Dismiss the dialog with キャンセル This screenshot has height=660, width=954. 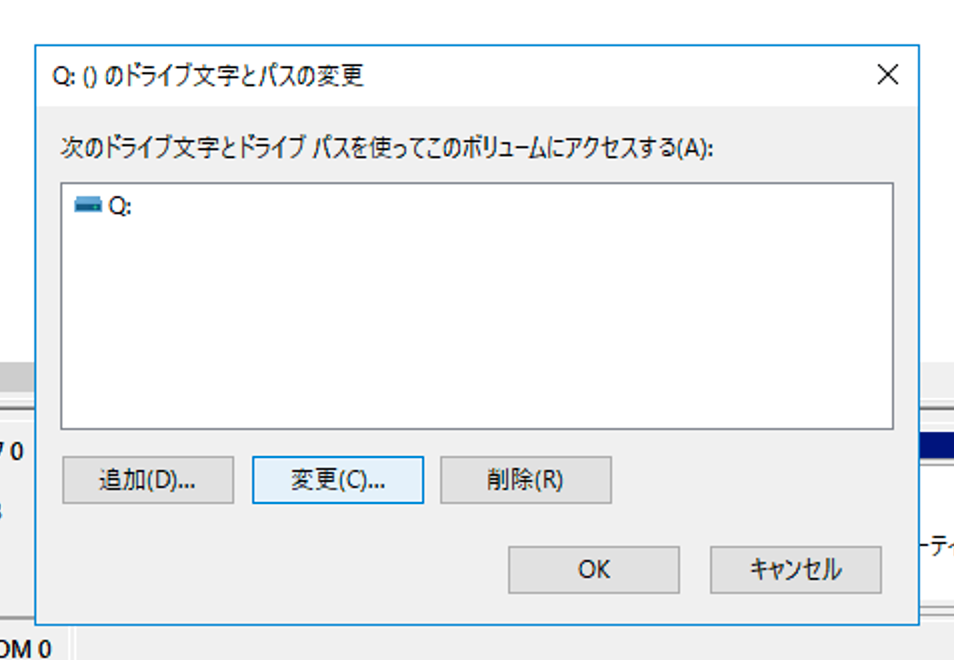point(796,569)
